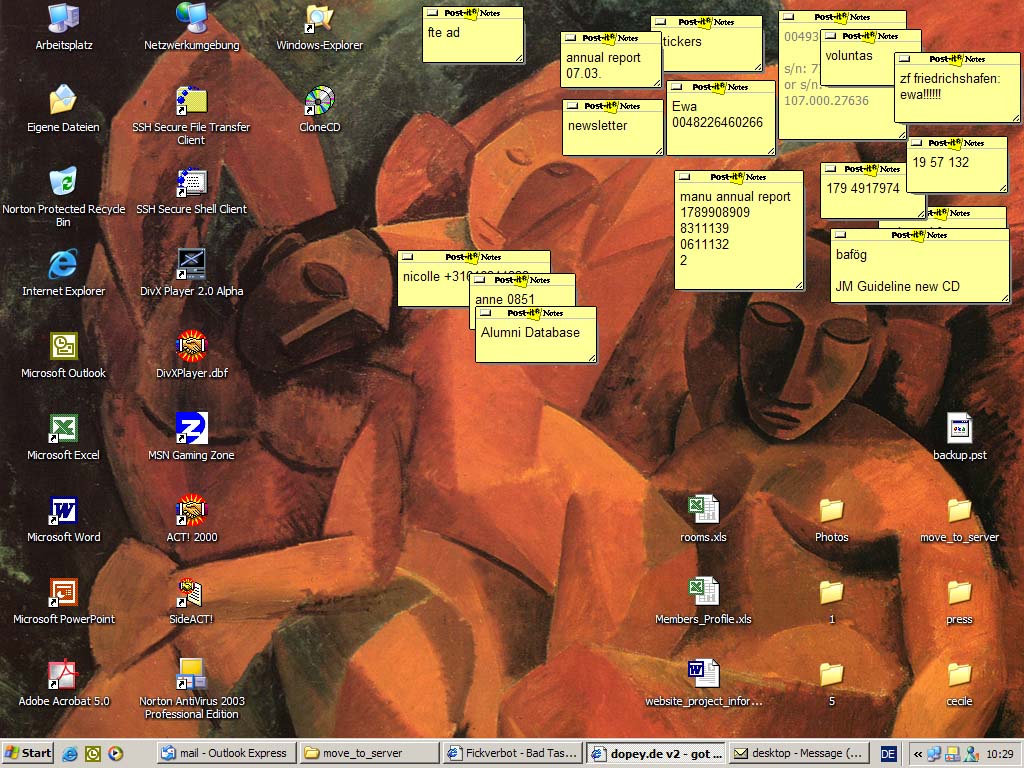
Task: Launch Windows Media Player from quick launch
Action: (116, 754)
